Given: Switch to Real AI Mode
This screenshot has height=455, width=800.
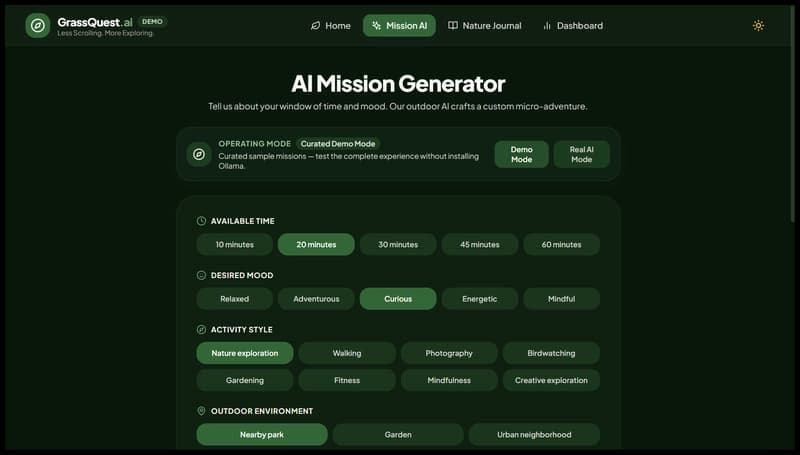Looking at the screenshot, I should 582,155.
